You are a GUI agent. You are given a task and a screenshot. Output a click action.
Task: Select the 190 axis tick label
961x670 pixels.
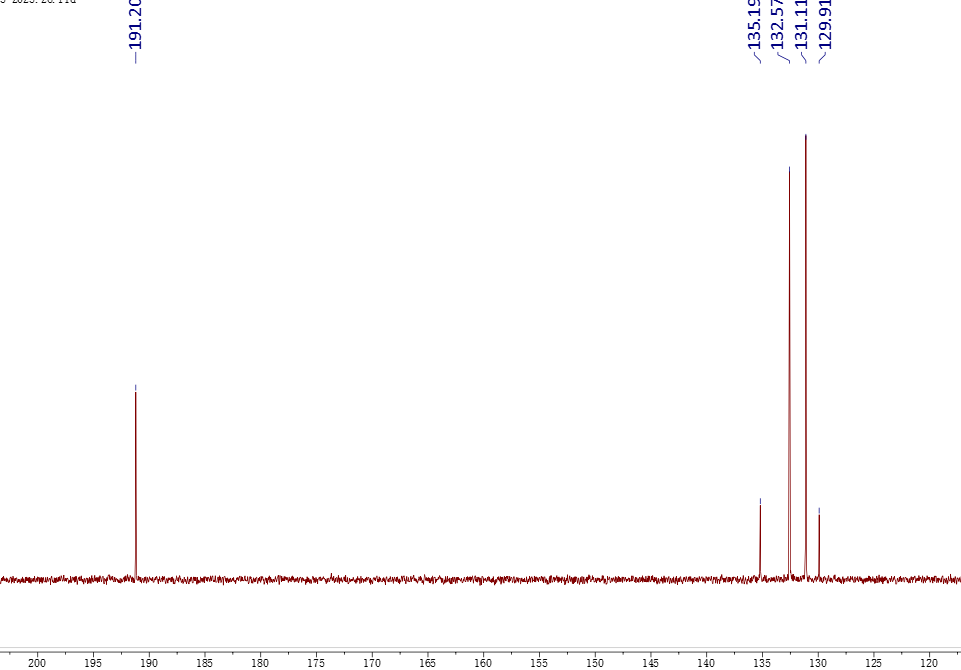[148, 662]
